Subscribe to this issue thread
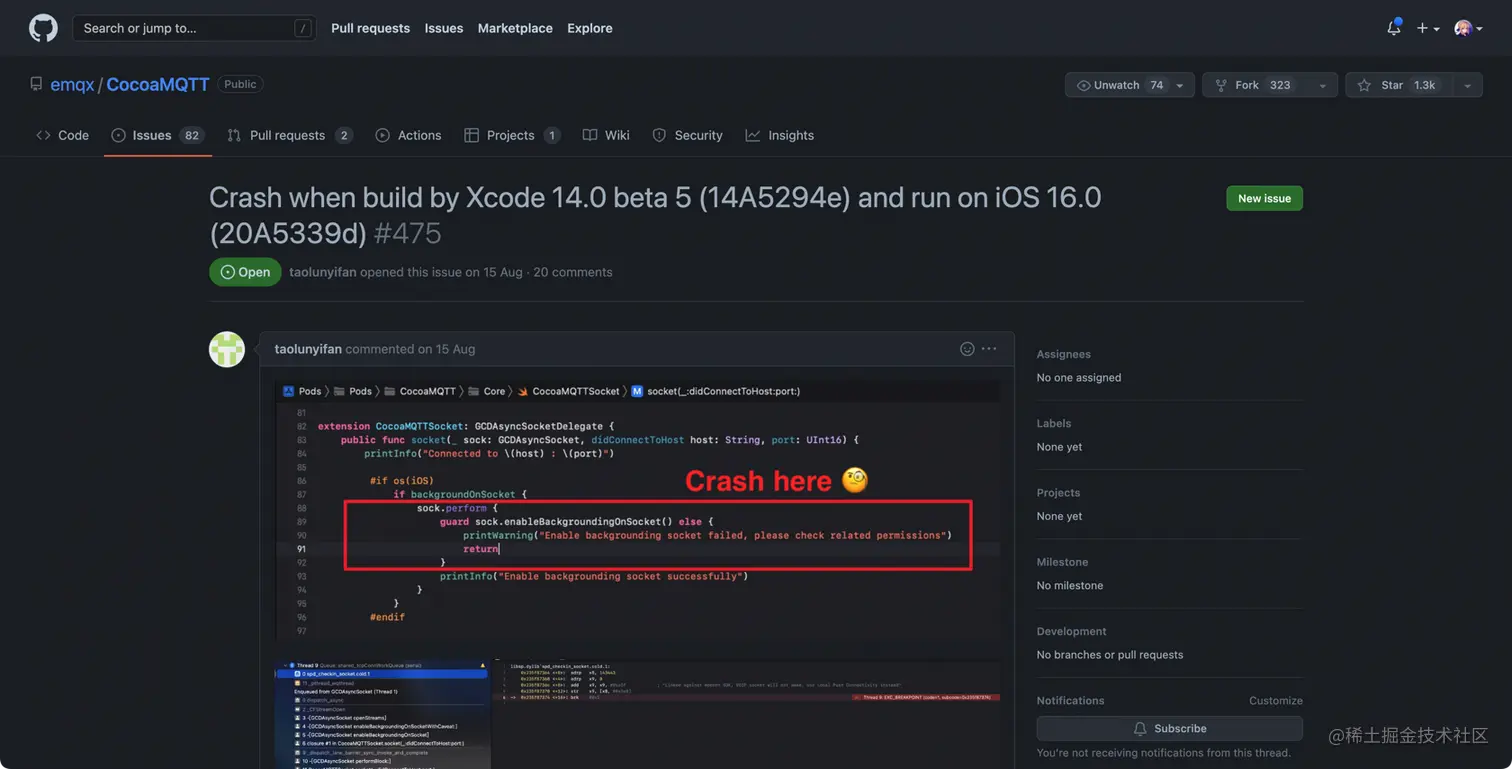 [x=1169, y=728]
